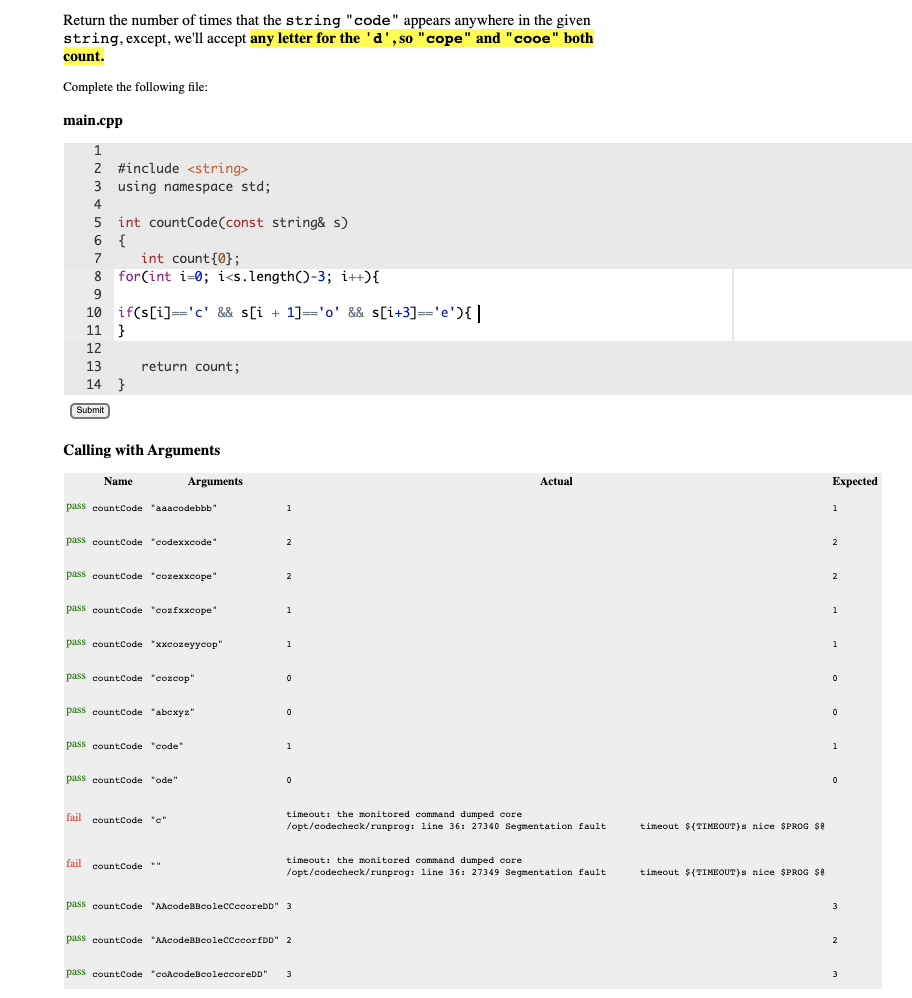
Task: Click line 13 containing return count
Action: (190, 366)
